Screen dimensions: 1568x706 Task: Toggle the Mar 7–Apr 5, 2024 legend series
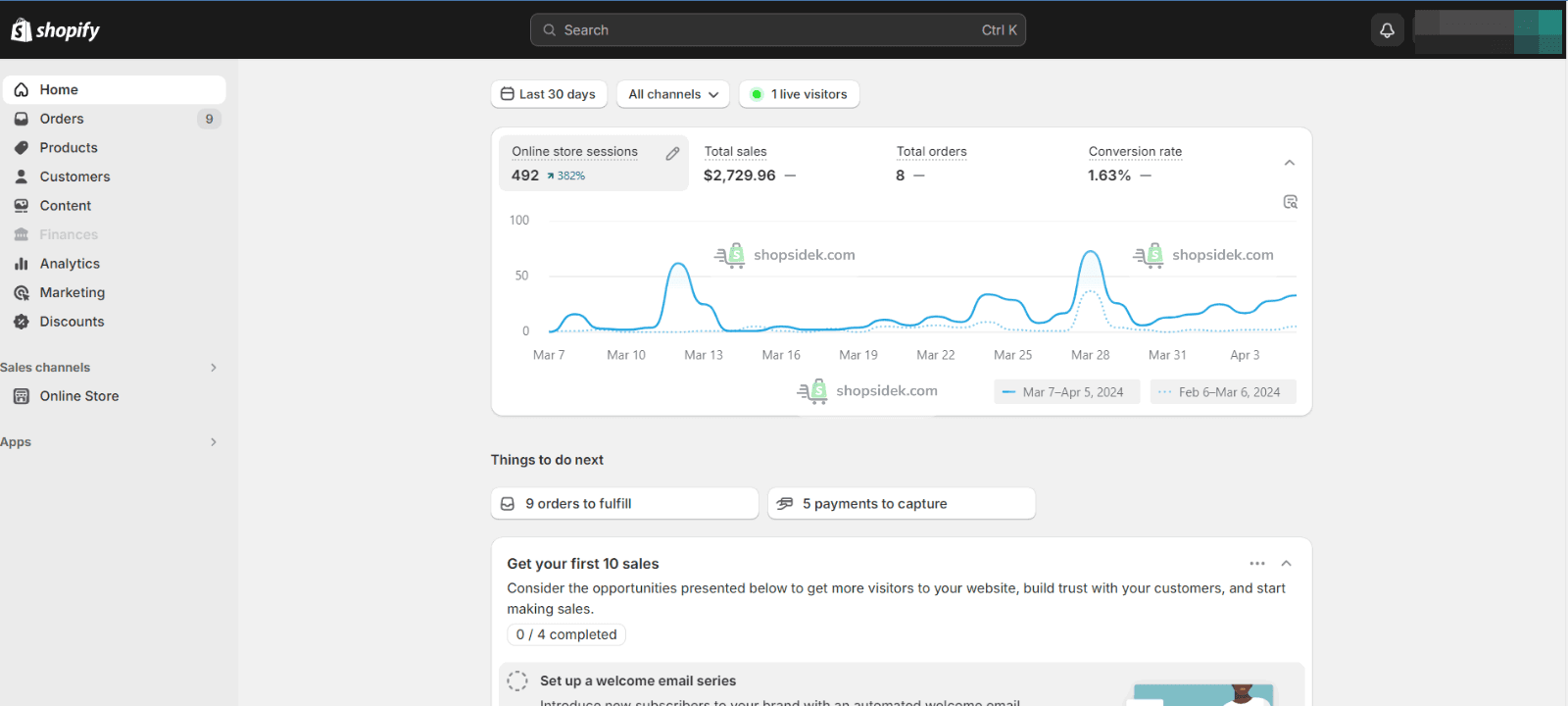click(x=1066, y=392)
